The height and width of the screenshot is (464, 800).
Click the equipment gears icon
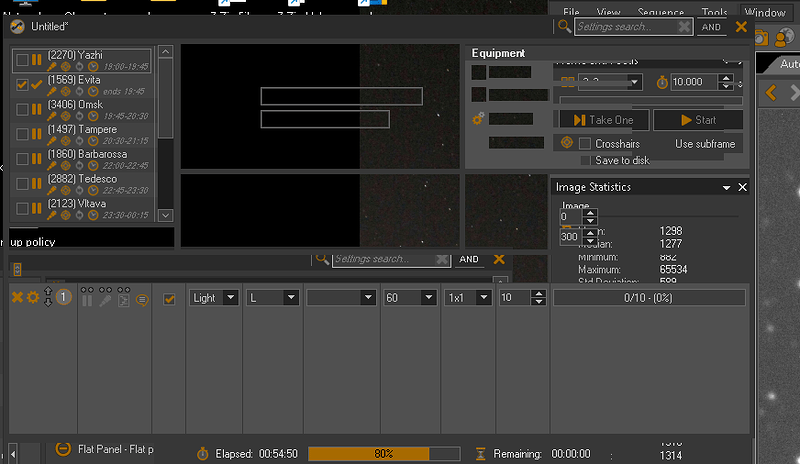(x=478, y=119)
